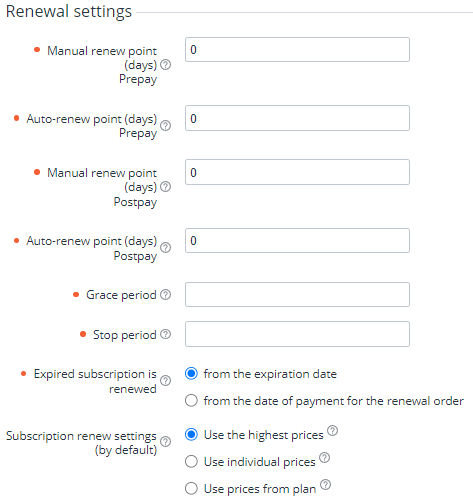Select from the date of payment option
Image resolution: width=473 pixels, height=502 pixels.
tap(191, 400)
